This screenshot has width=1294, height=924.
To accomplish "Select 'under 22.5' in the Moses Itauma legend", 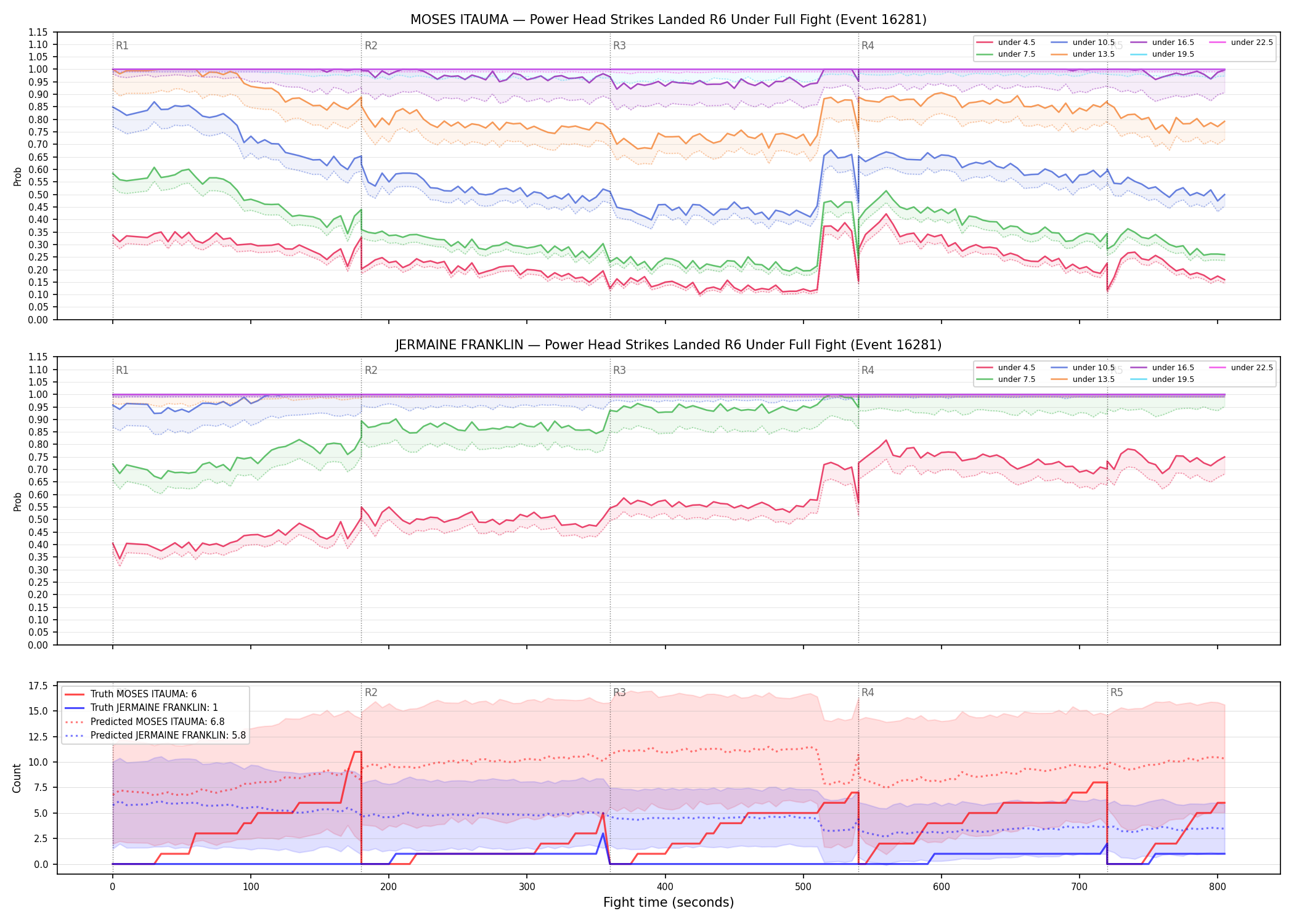I will [1241, 43].
